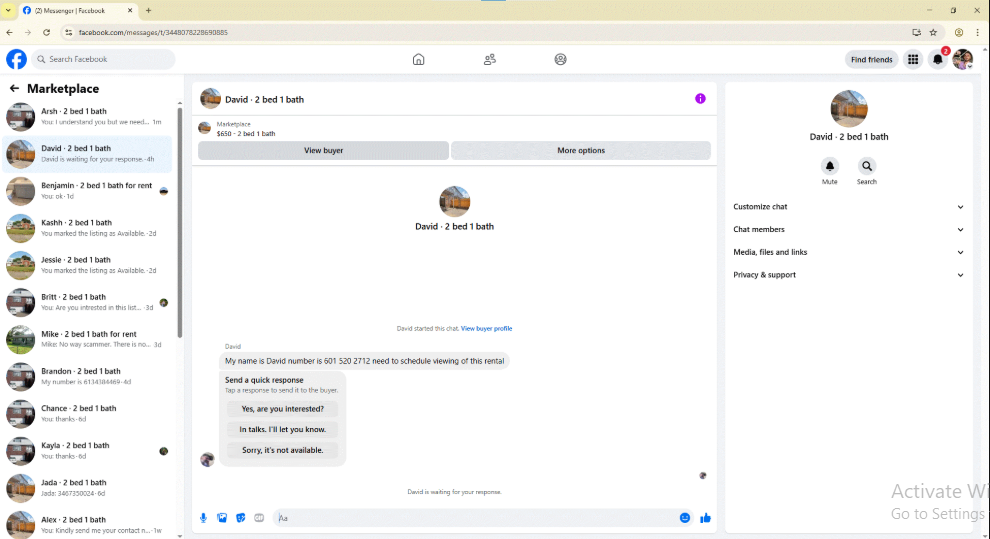The height and width of the screenshot is (539, 990).
Task: Expand Media, files and links section
Action: tap(848, 252)
